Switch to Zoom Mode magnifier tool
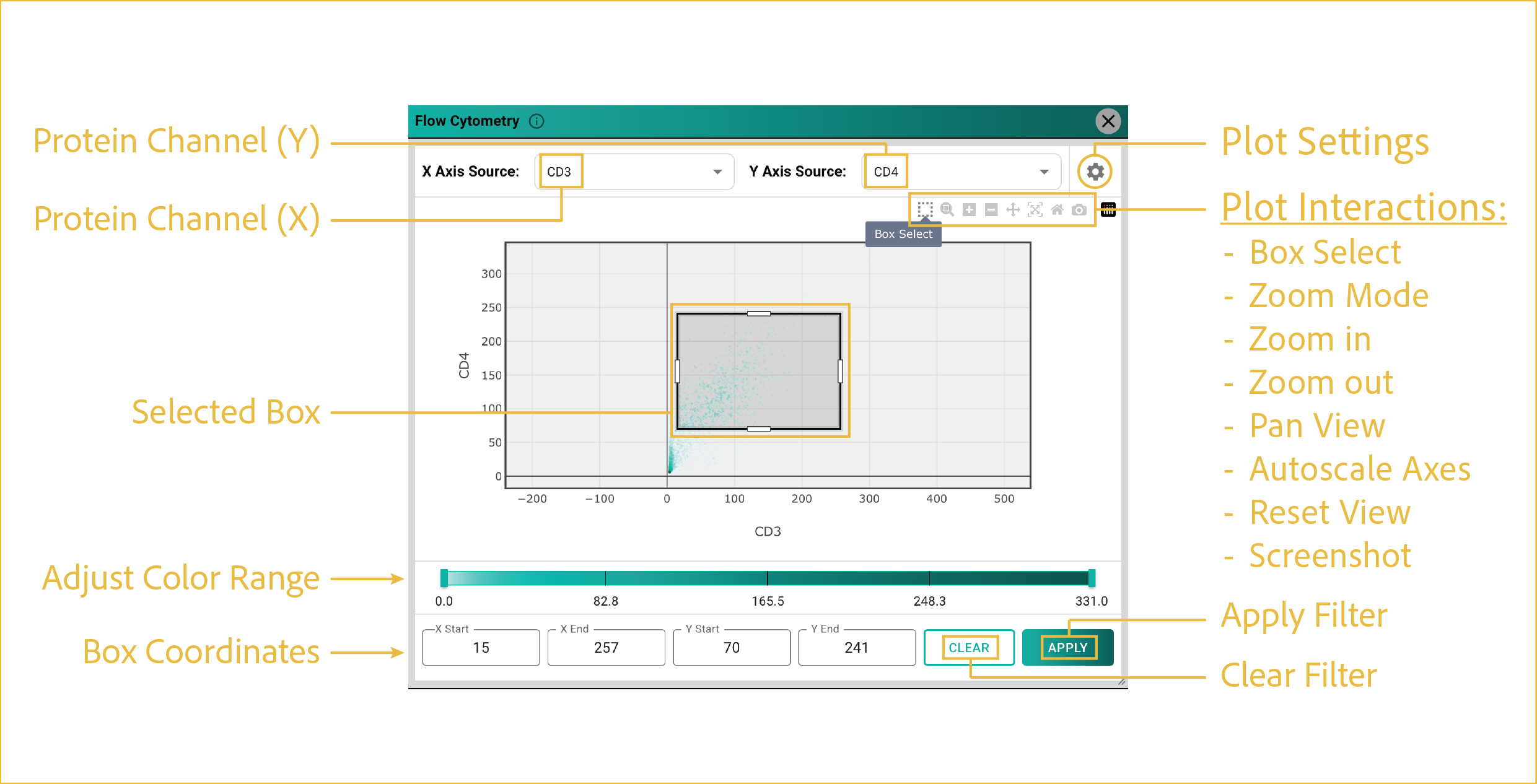Viewport: 1537px width, 784px height. [x=947, y=210]
